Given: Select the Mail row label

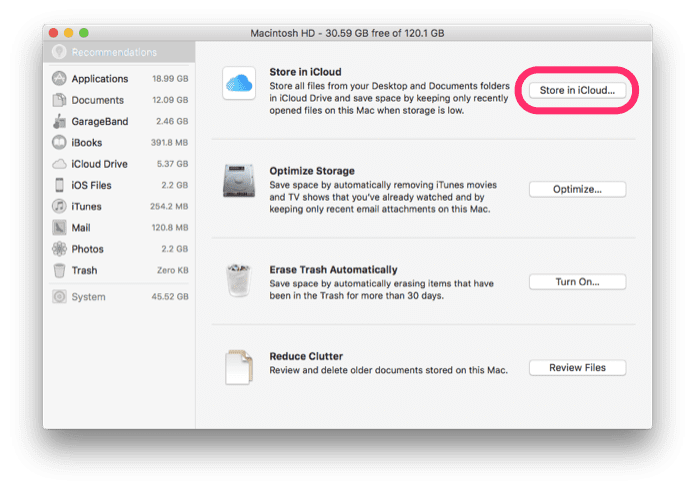Looking at the screenshot, I should coord(81,227).
